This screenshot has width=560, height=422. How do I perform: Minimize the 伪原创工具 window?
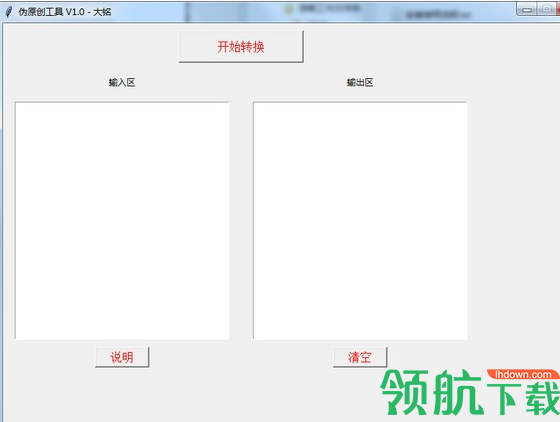click(x=527, y=10)
